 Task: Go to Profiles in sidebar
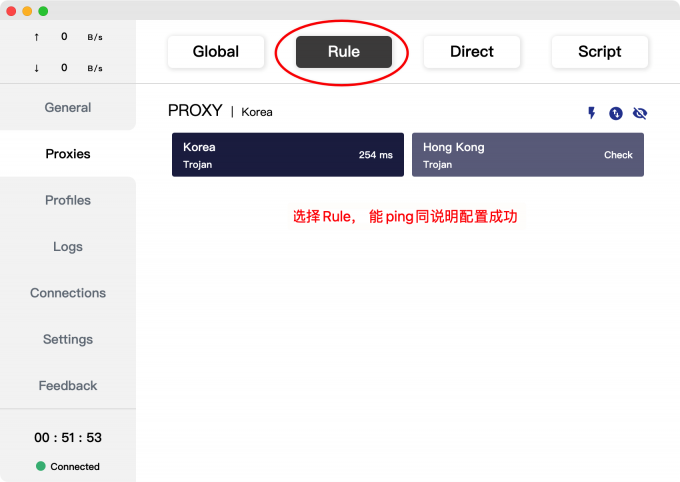(68, 200)
